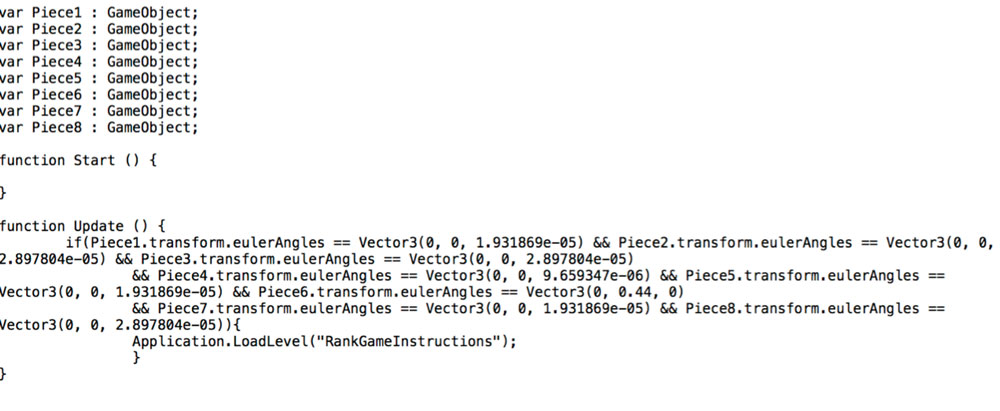Click the "RankGameInstructions" string
The image size is (1000, 411).
pyautogui.click(x=415, y=340)
